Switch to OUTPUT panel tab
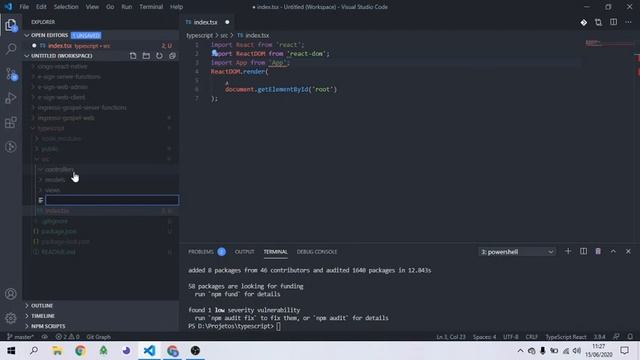 pos(244,252)
